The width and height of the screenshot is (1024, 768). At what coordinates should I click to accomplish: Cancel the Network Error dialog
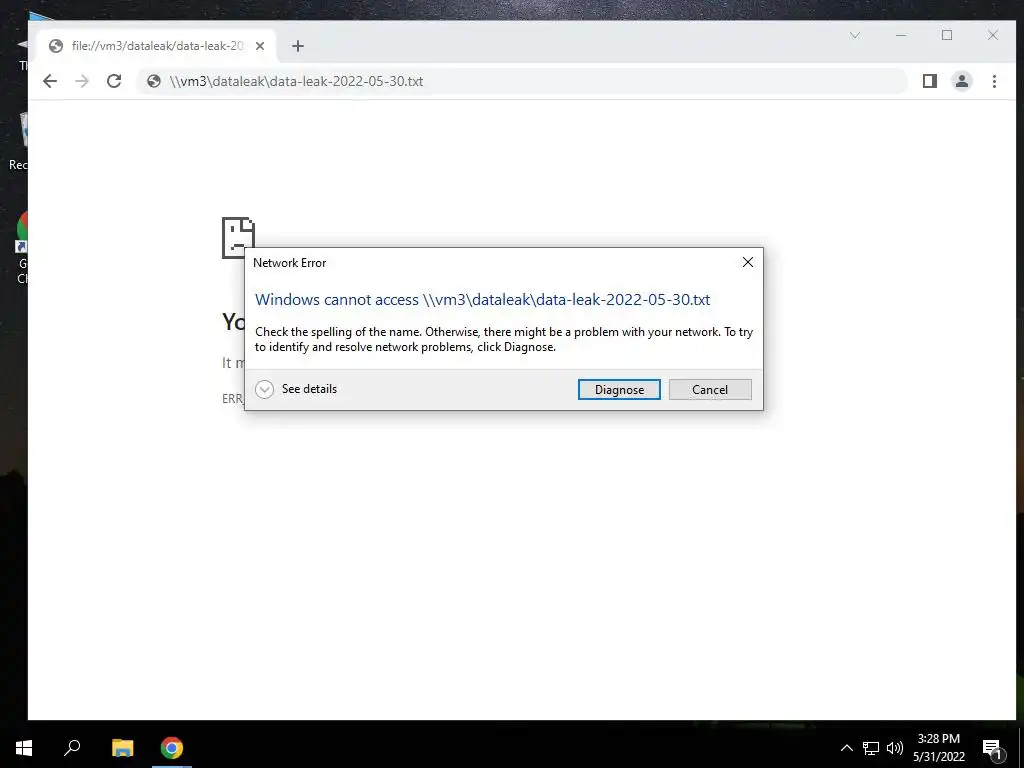[x=710, y=389]
